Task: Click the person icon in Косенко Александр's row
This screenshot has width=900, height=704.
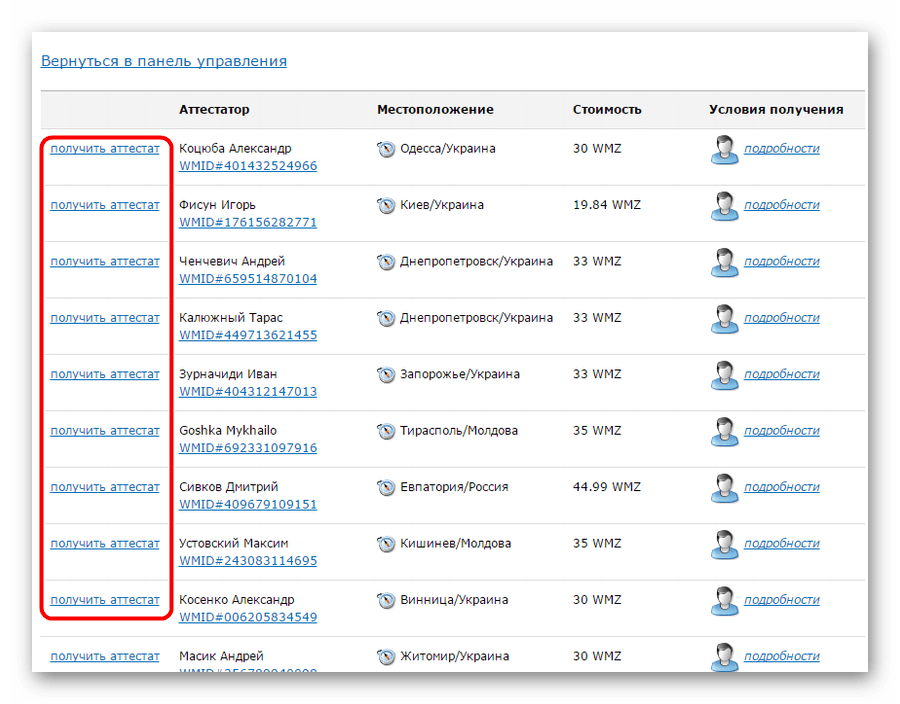Action: click(x=723, y=601)
